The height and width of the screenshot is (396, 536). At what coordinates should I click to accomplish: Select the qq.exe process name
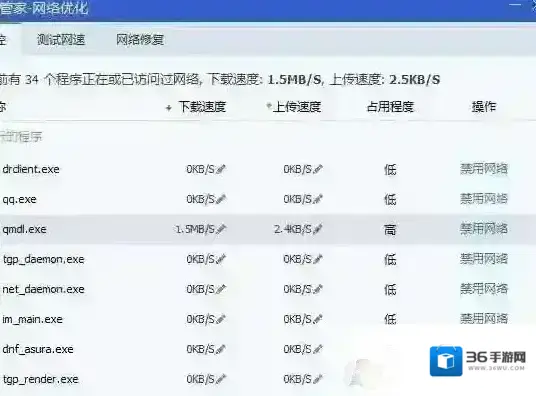(x=19, y=199)
